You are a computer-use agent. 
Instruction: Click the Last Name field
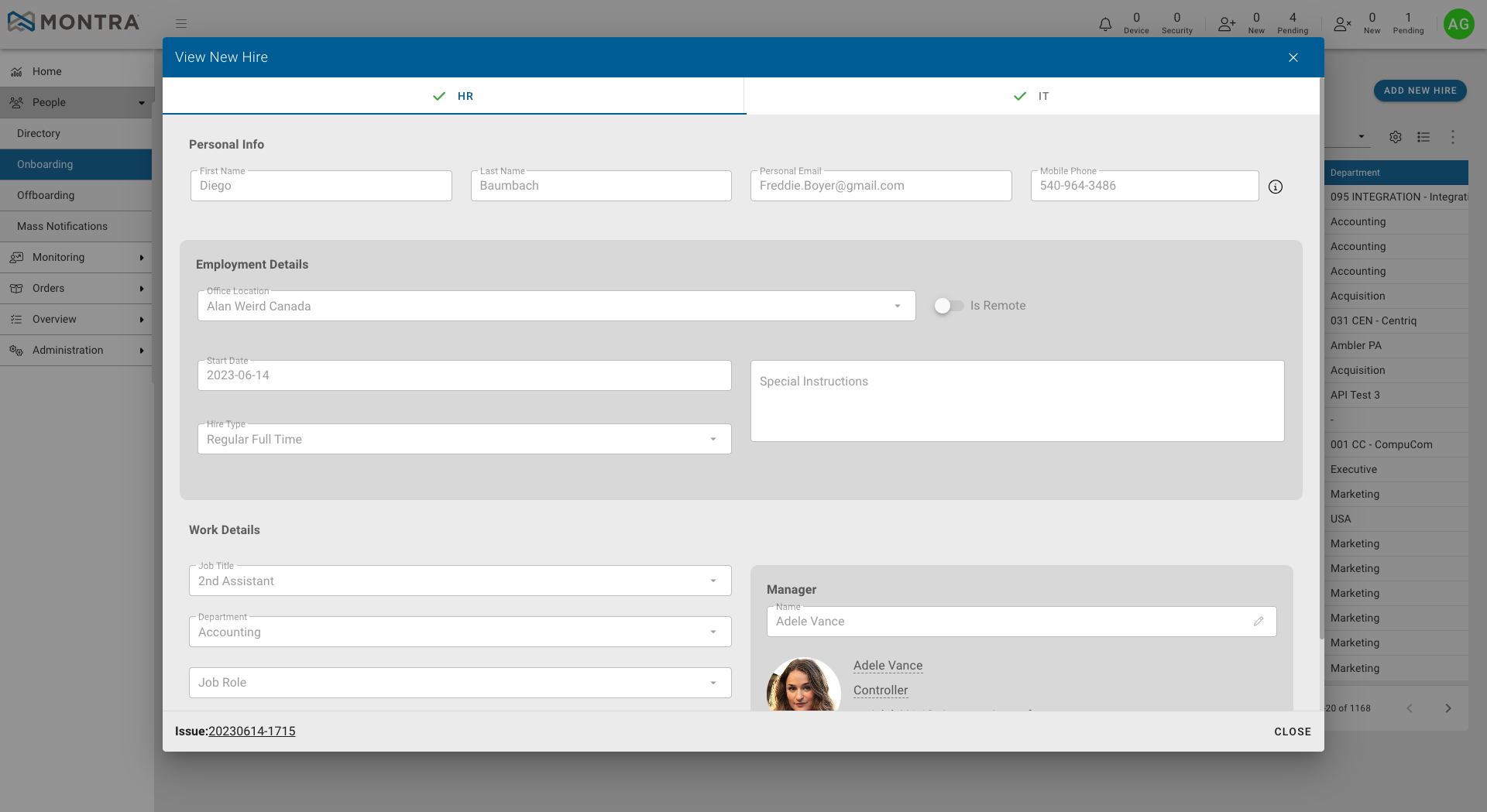coord(601,186)
